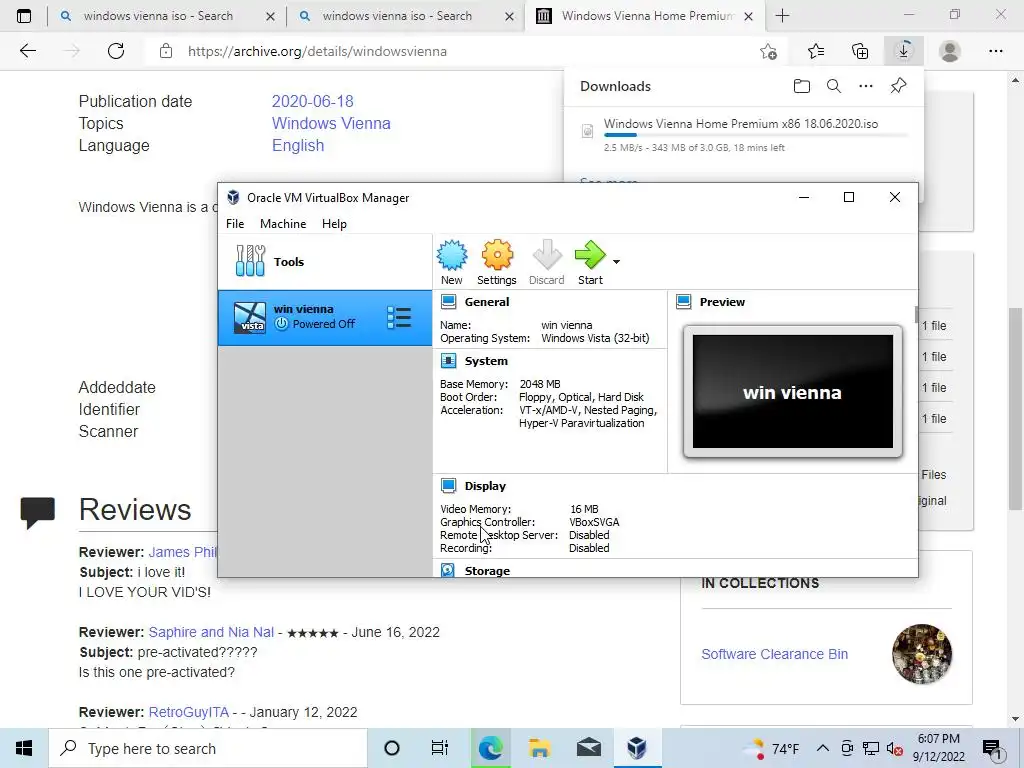This screenshot has width=1024, height=768.
Task: Open reviewer RetroGuyITA link
Action: click(189, 712)
